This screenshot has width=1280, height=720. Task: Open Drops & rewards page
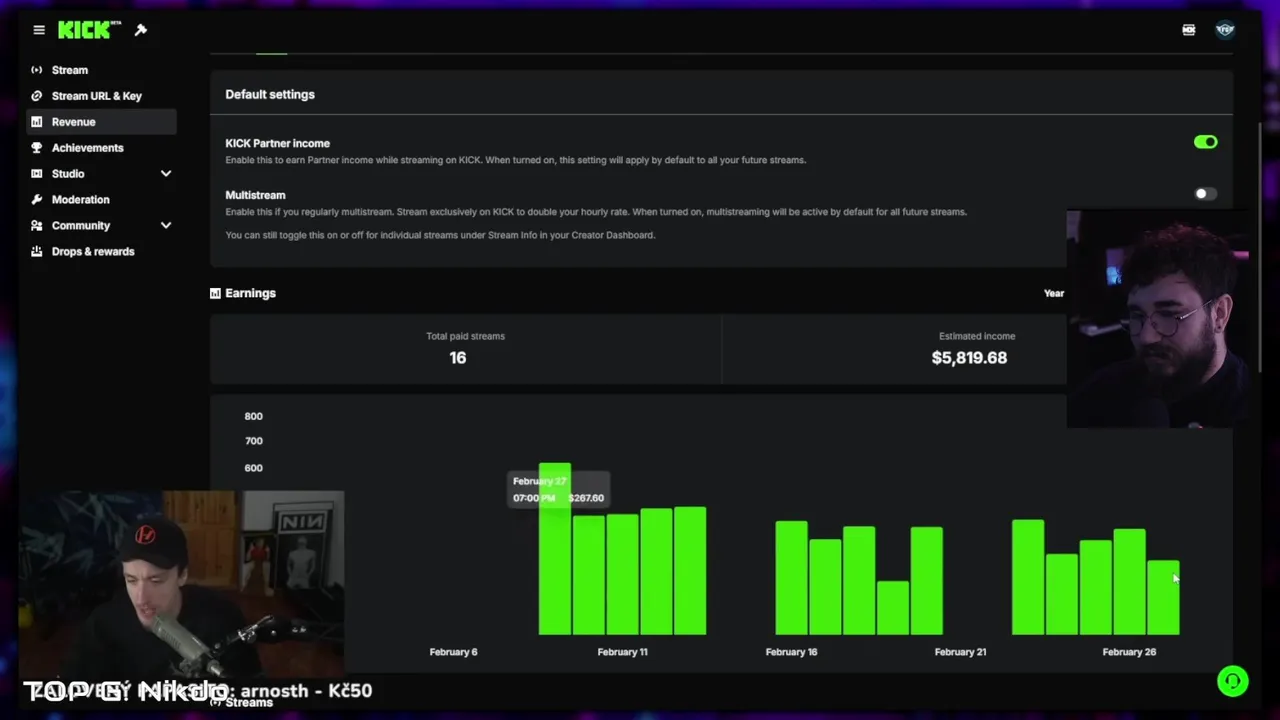click(93, 252)
